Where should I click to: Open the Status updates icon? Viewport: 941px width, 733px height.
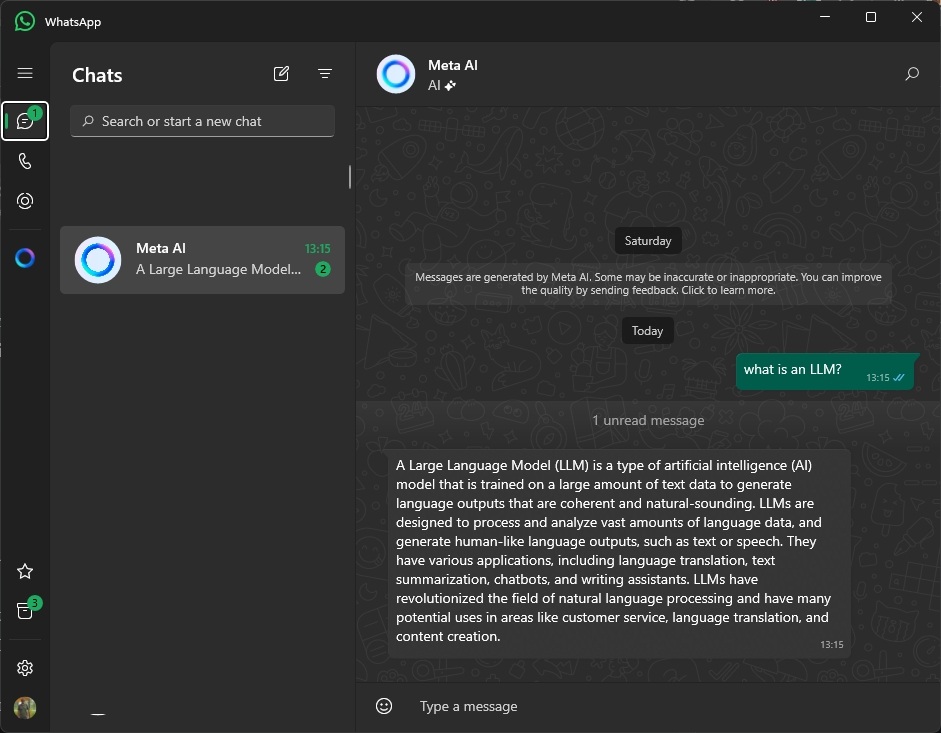click(x=25, y=201)
